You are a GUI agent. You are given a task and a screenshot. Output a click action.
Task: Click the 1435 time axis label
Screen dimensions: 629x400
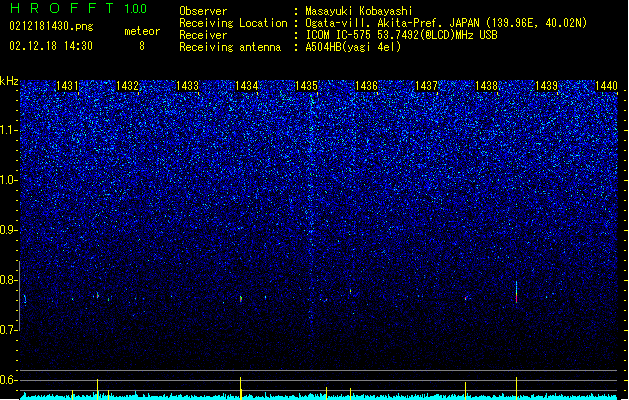306,86
